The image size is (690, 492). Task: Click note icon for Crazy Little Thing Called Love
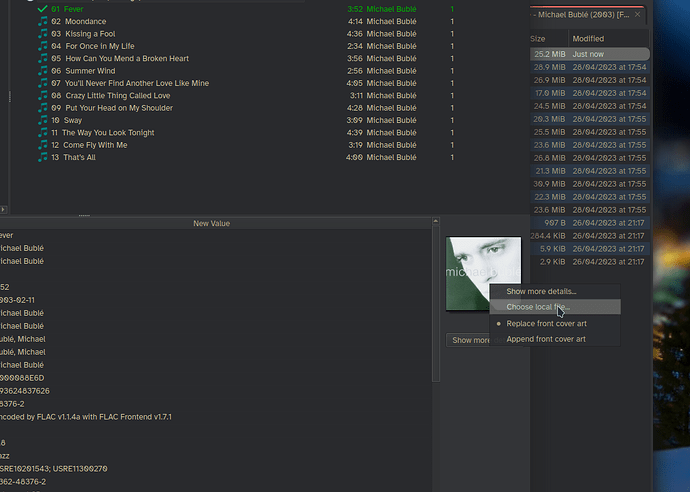coord(42,95)
